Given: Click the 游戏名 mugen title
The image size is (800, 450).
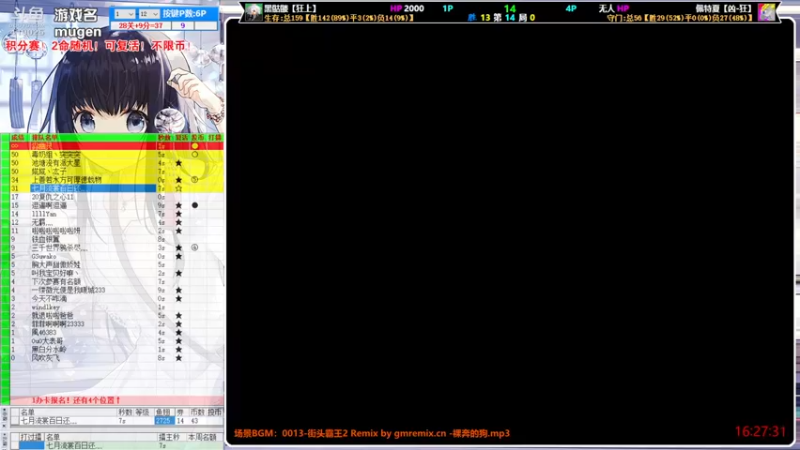Looking at the screenshot, I should tap(77, 23).
